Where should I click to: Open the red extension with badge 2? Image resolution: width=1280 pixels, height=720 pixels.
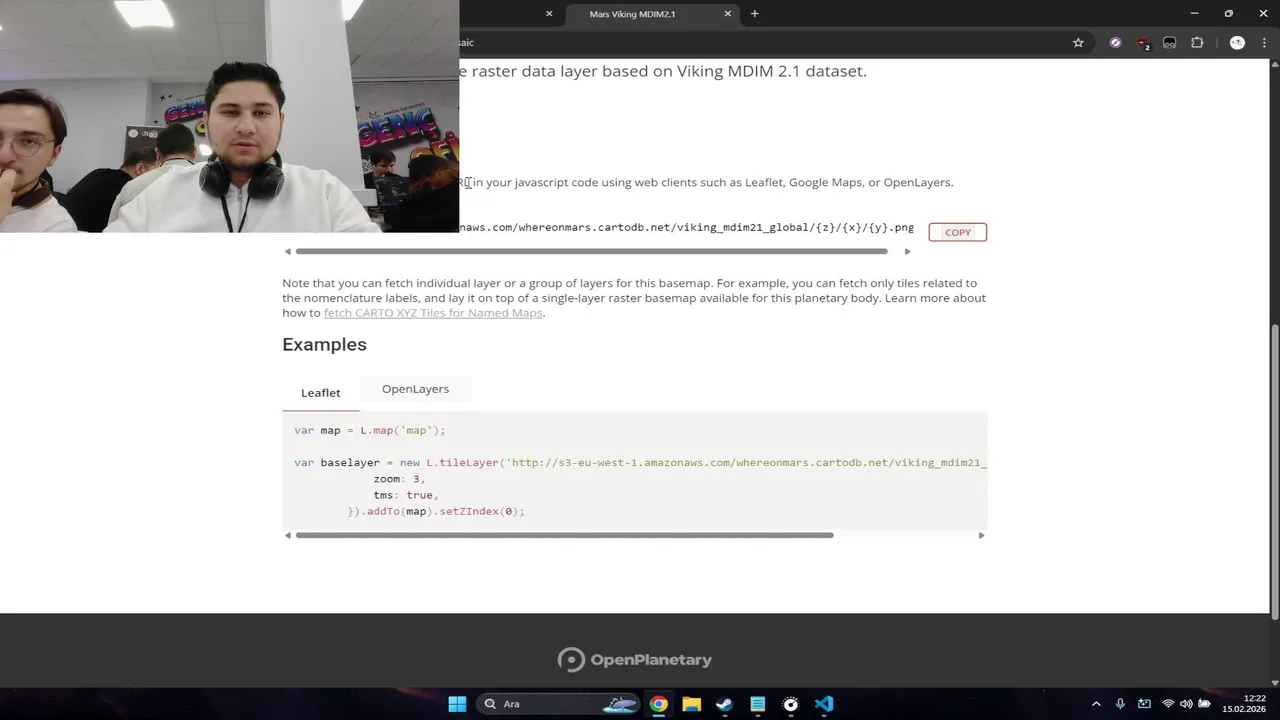[x=1143, y=43]
